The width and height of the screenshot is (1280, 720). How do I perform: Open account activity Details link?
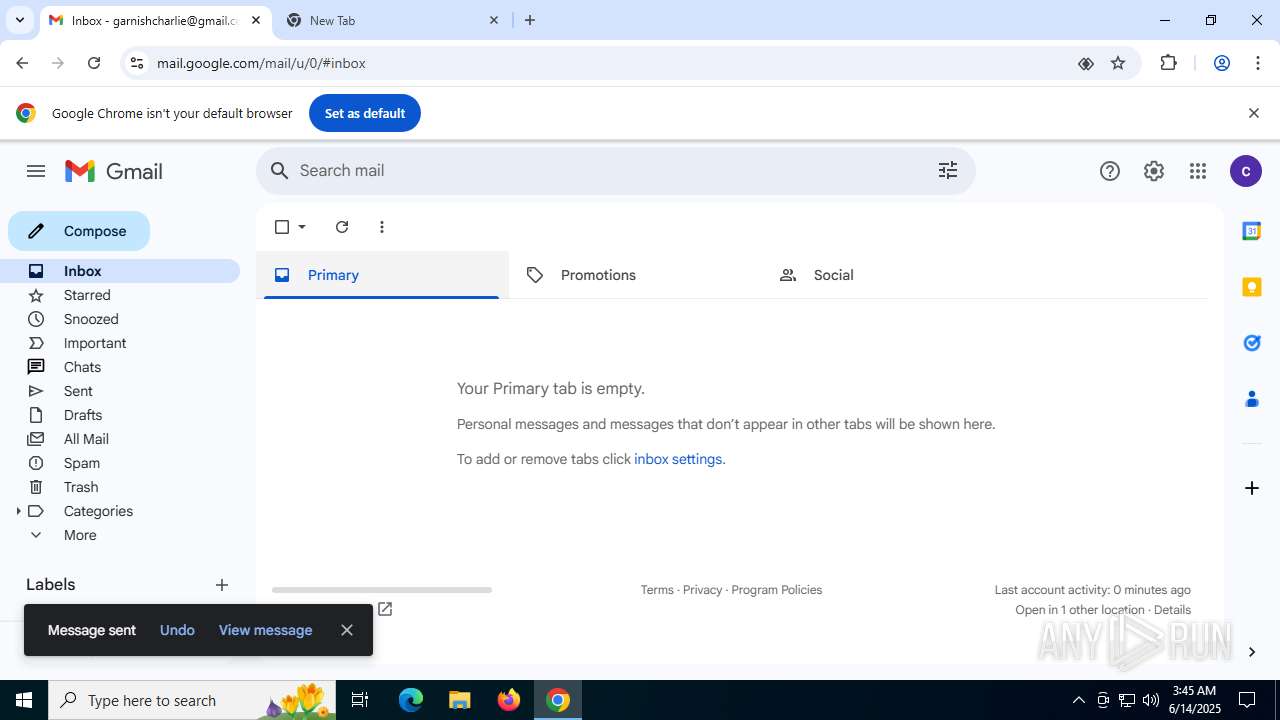click(1172, 610)
